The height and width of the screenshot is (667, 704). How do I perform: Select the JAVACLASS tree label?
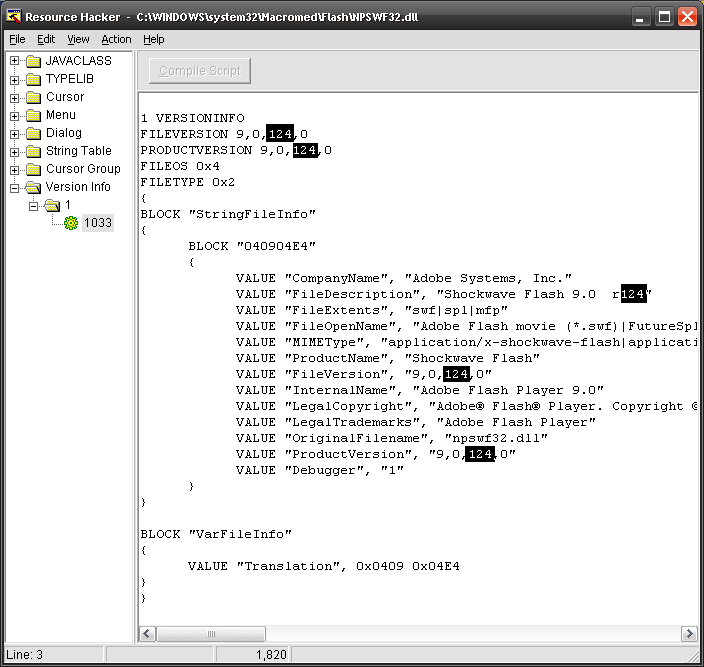click(79, 61)
